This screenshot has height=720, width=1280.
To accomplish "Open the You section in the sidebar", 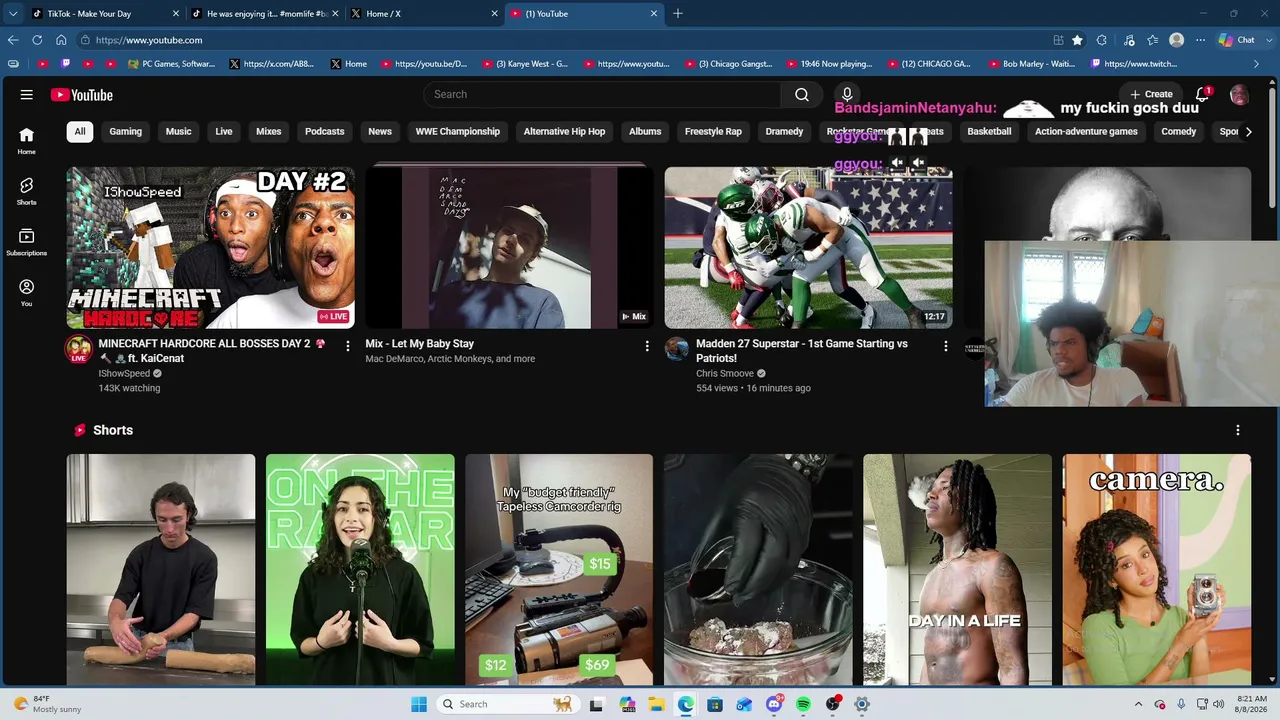I will tap(26, 292).
